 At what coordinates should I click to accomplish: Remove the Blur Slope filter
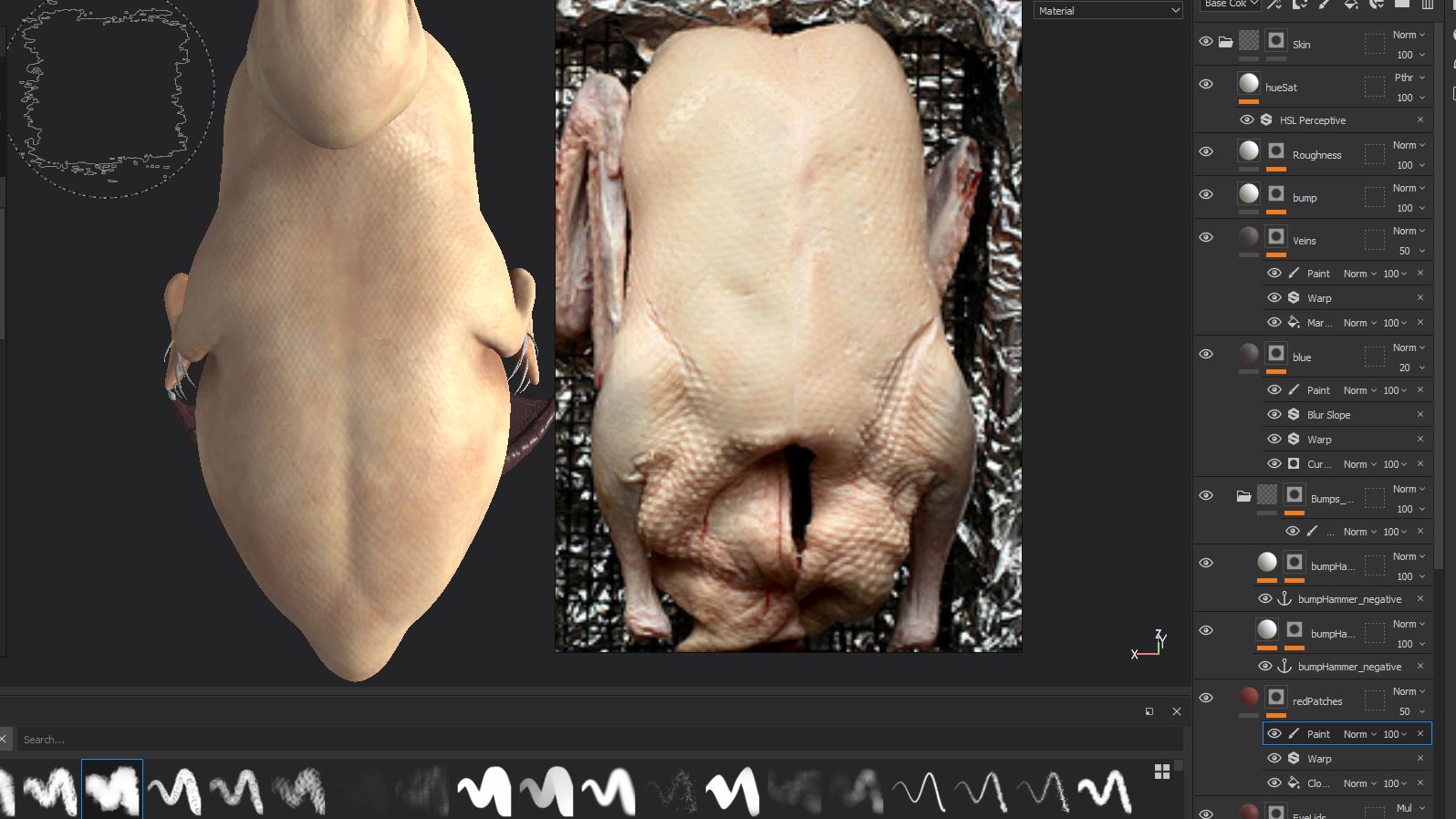tap(1420, 414)
